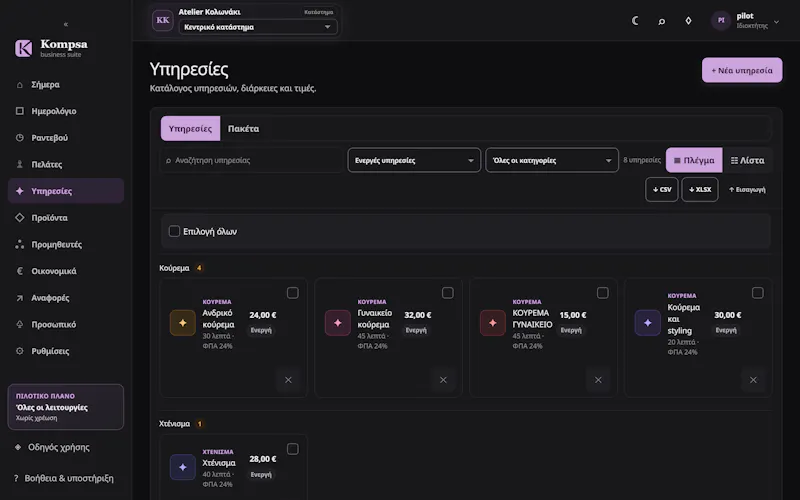Remove ΚΟΥΡΕΜΑ ΓΥΝΑΙΚΕΙΟ using its X icon

click(598, 380)
